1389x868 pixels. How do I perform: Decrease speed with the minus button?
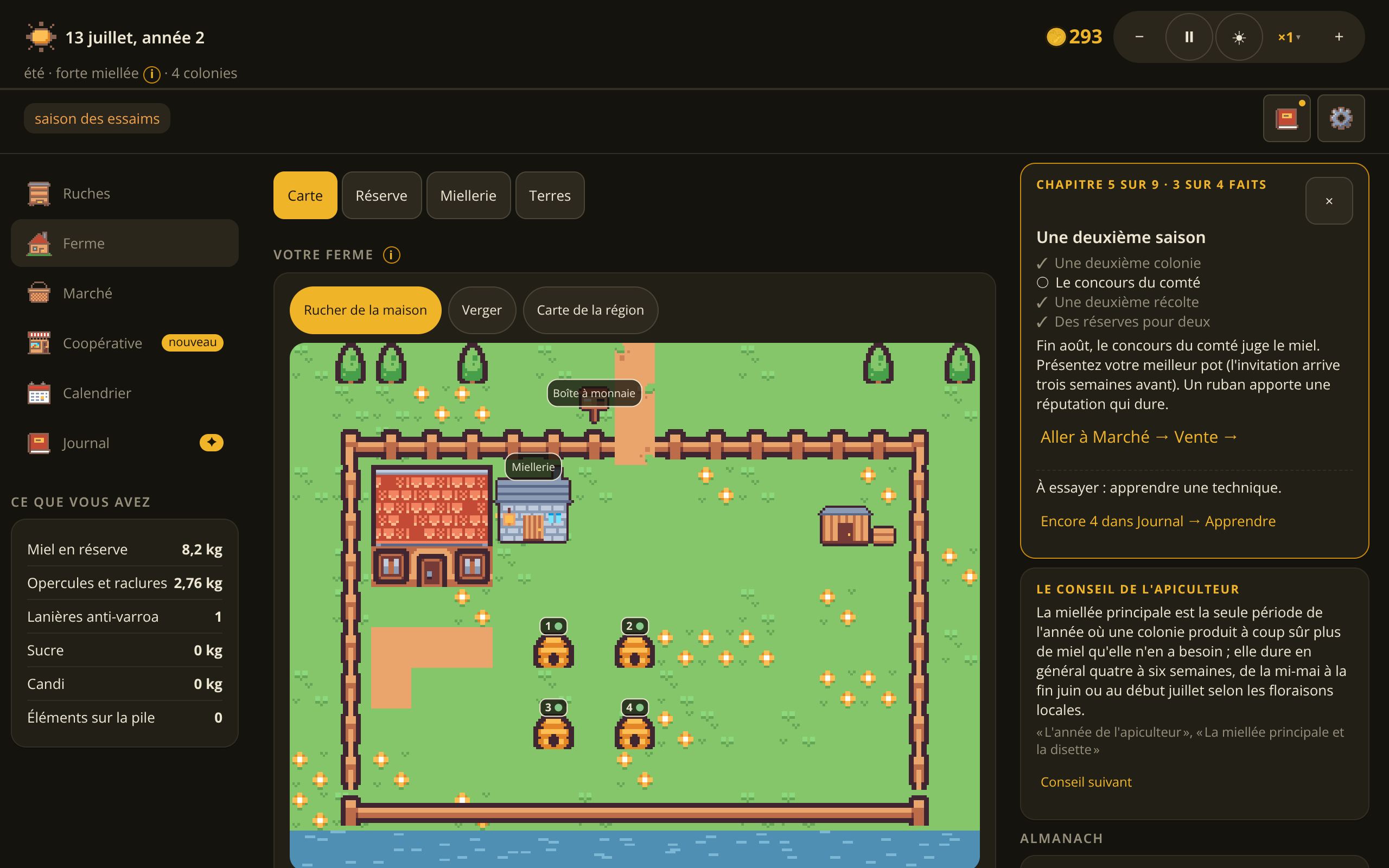(1139, 37)
